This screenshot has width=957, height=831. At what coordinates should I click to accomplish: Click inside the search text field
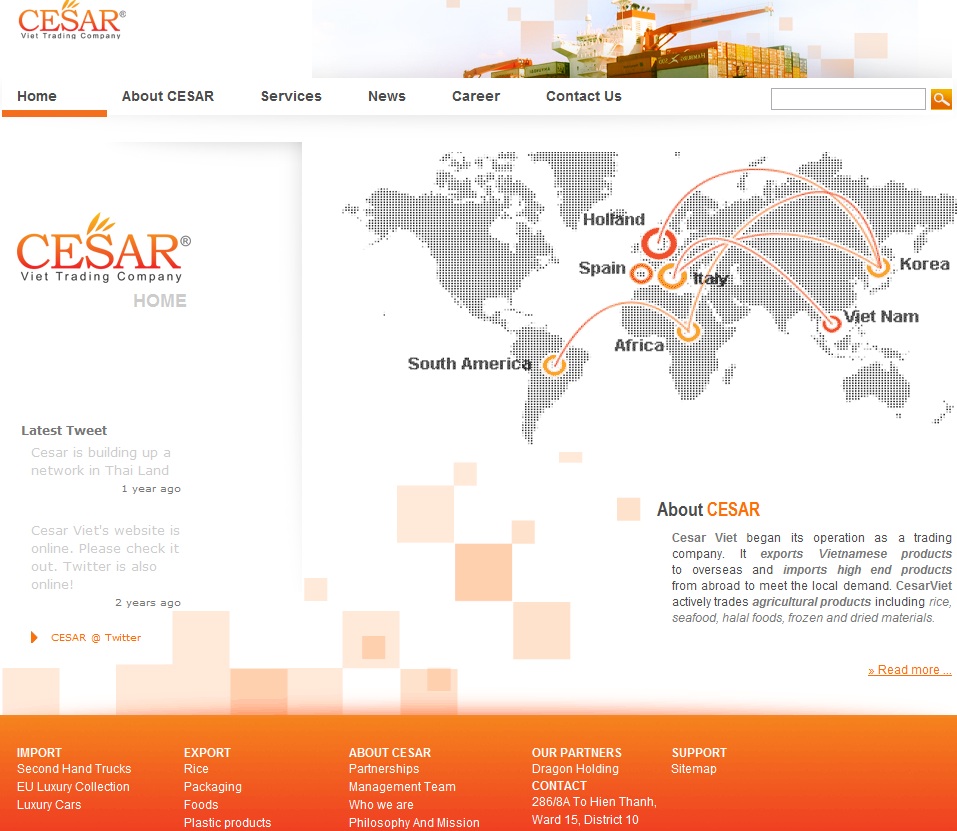point(848,99)
